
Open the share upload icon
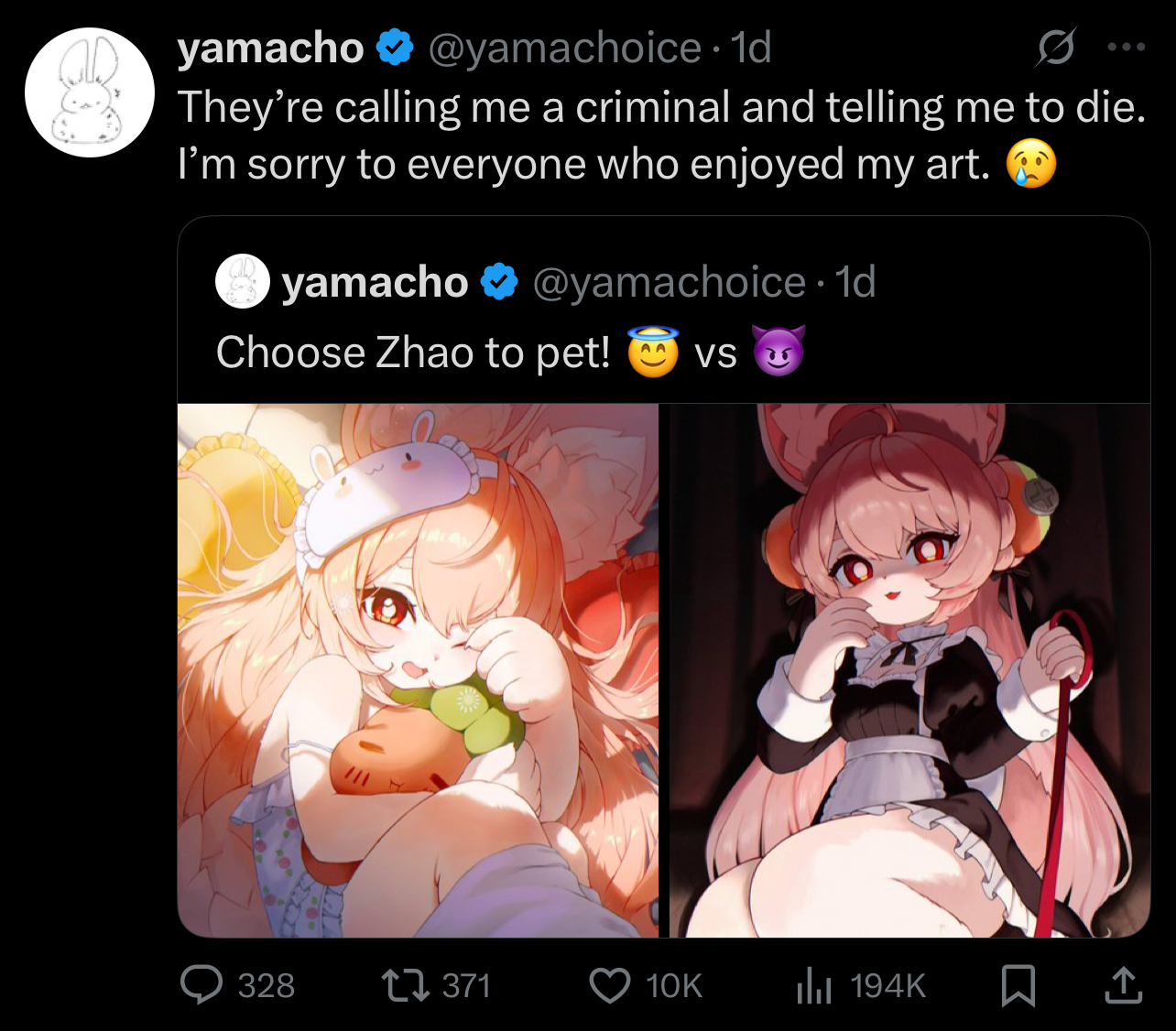point(1123,985)
